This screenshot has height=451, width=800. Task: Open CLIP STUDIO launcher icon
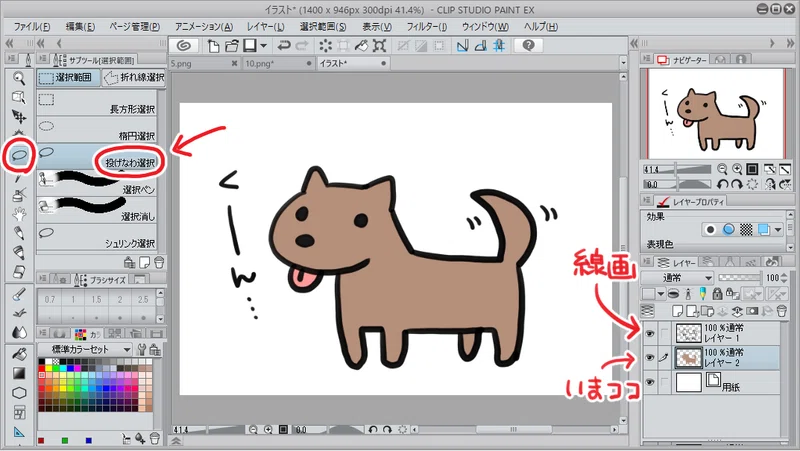184,46
